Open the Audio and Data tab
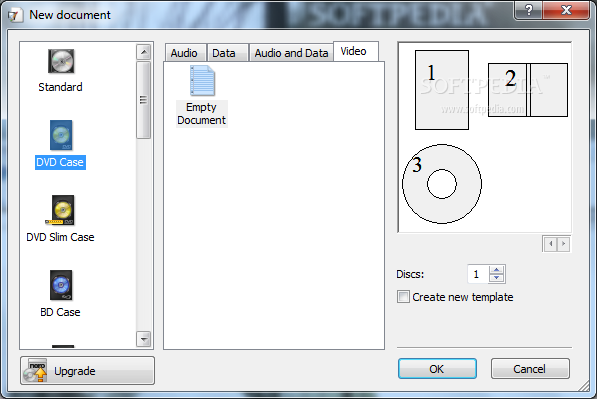597x399 pixels. coord(291,53)
